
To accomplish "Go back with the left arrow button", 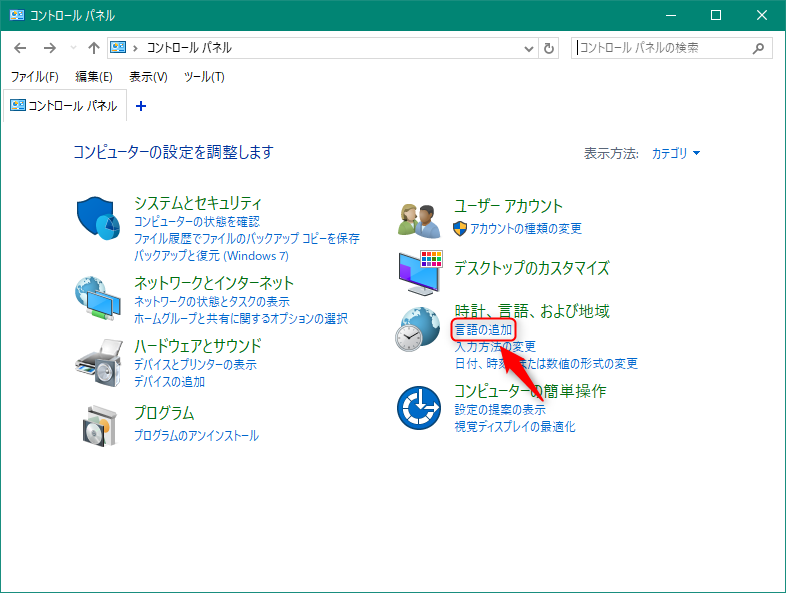I will click(x=20, y=48).
